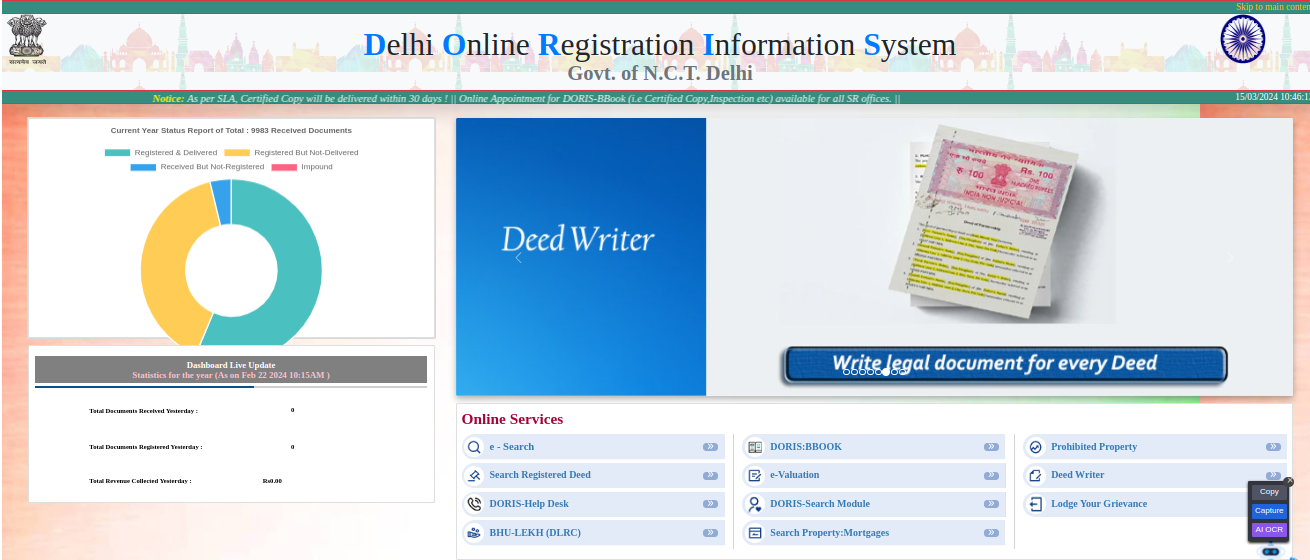The image size is (1310, 560).
Task: Click the exit-arrow icon beside Lodge Your Grievance
Action: click(1036, 504)
